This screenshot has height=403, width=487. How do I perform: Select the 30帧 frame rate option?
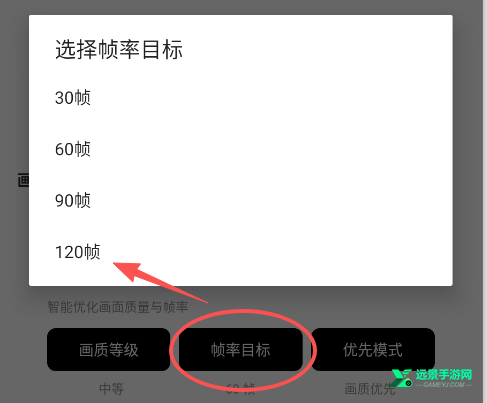coord(240,98)
